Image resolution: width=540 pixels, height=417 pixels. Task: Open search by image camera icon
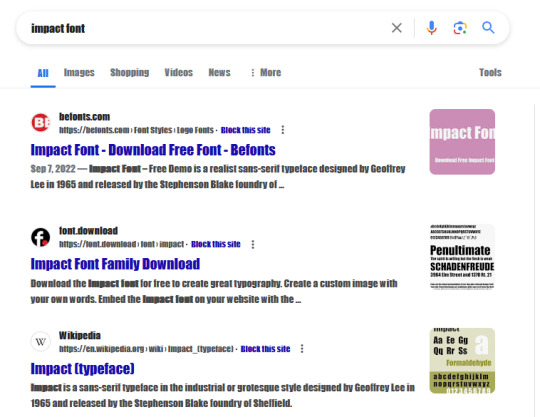460,28
